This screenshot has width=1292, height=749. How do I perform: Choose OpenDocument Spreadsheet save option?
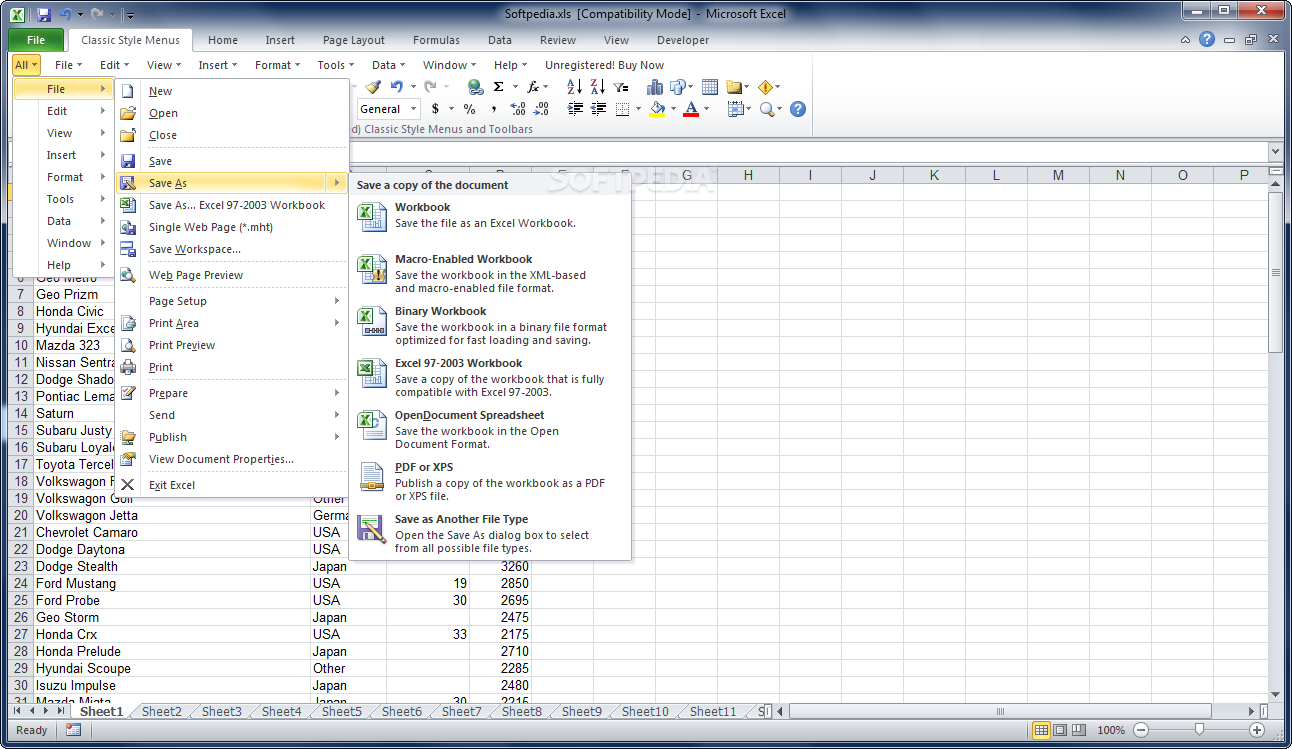[x=490, y=429]
